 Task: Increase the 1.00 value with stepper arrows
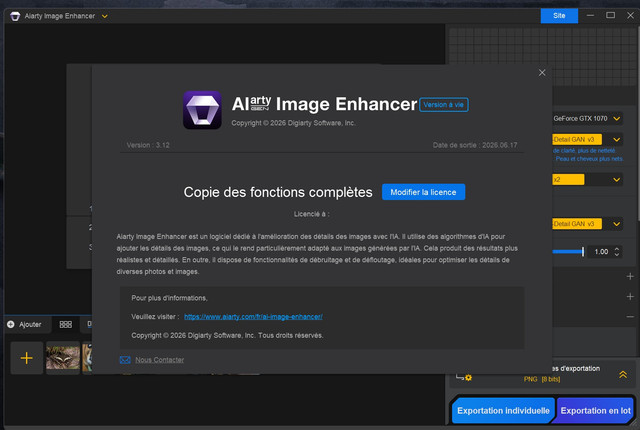point(617,249)
